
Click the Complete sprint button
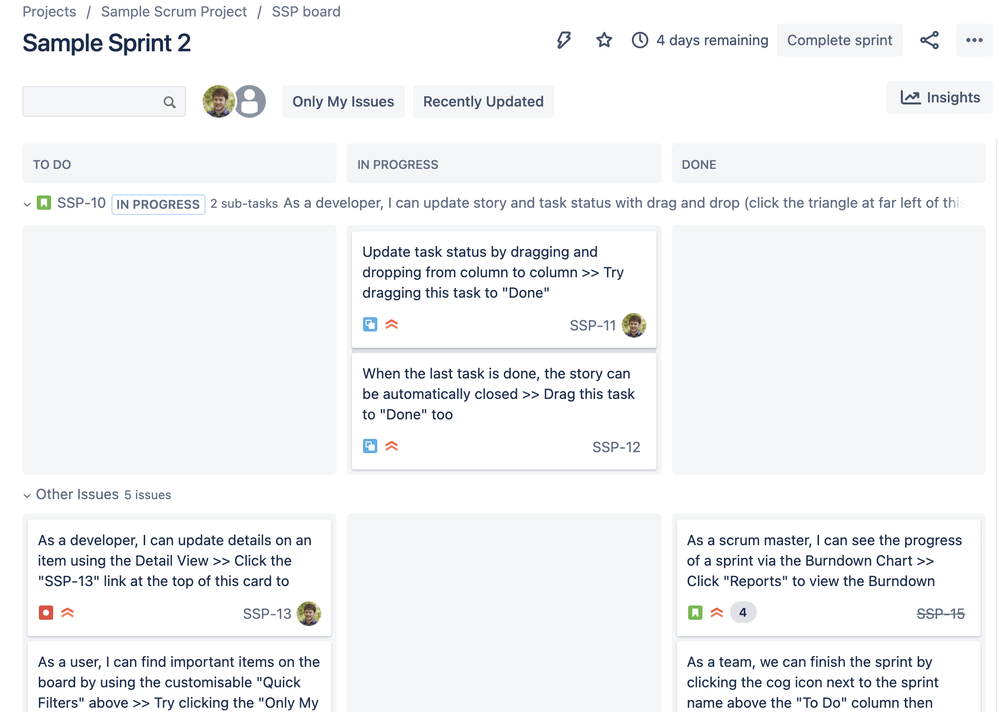[840, 40]
